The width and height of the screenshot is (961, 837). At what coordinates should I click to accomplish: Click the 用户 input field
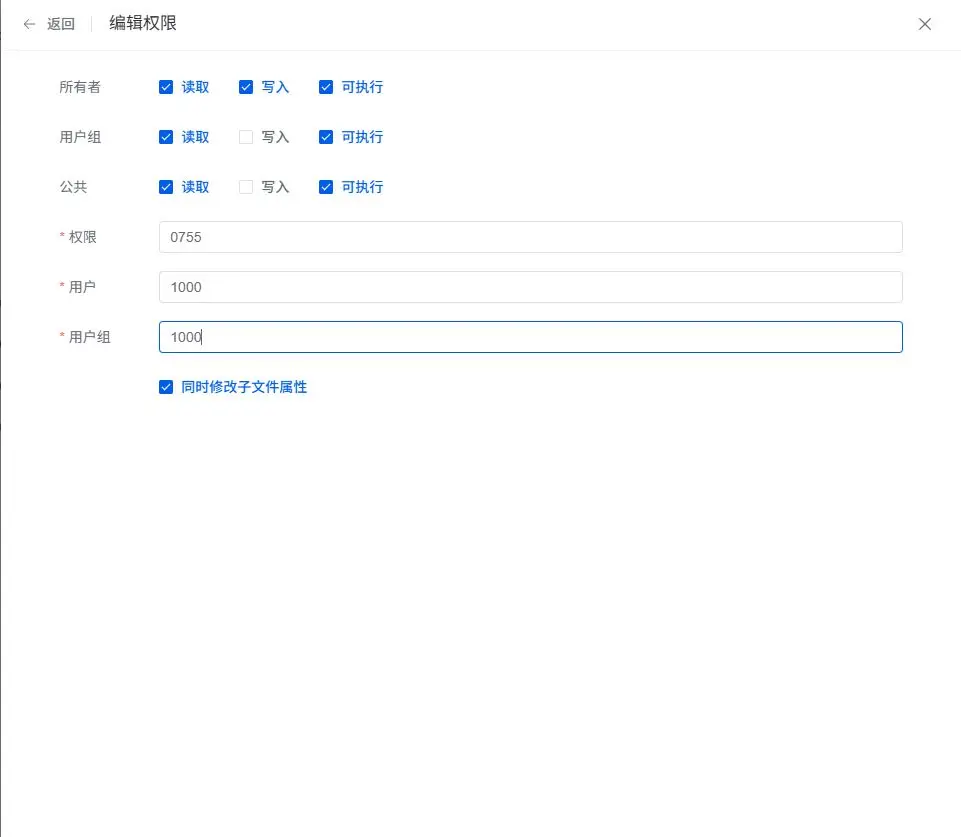point(530,287)
